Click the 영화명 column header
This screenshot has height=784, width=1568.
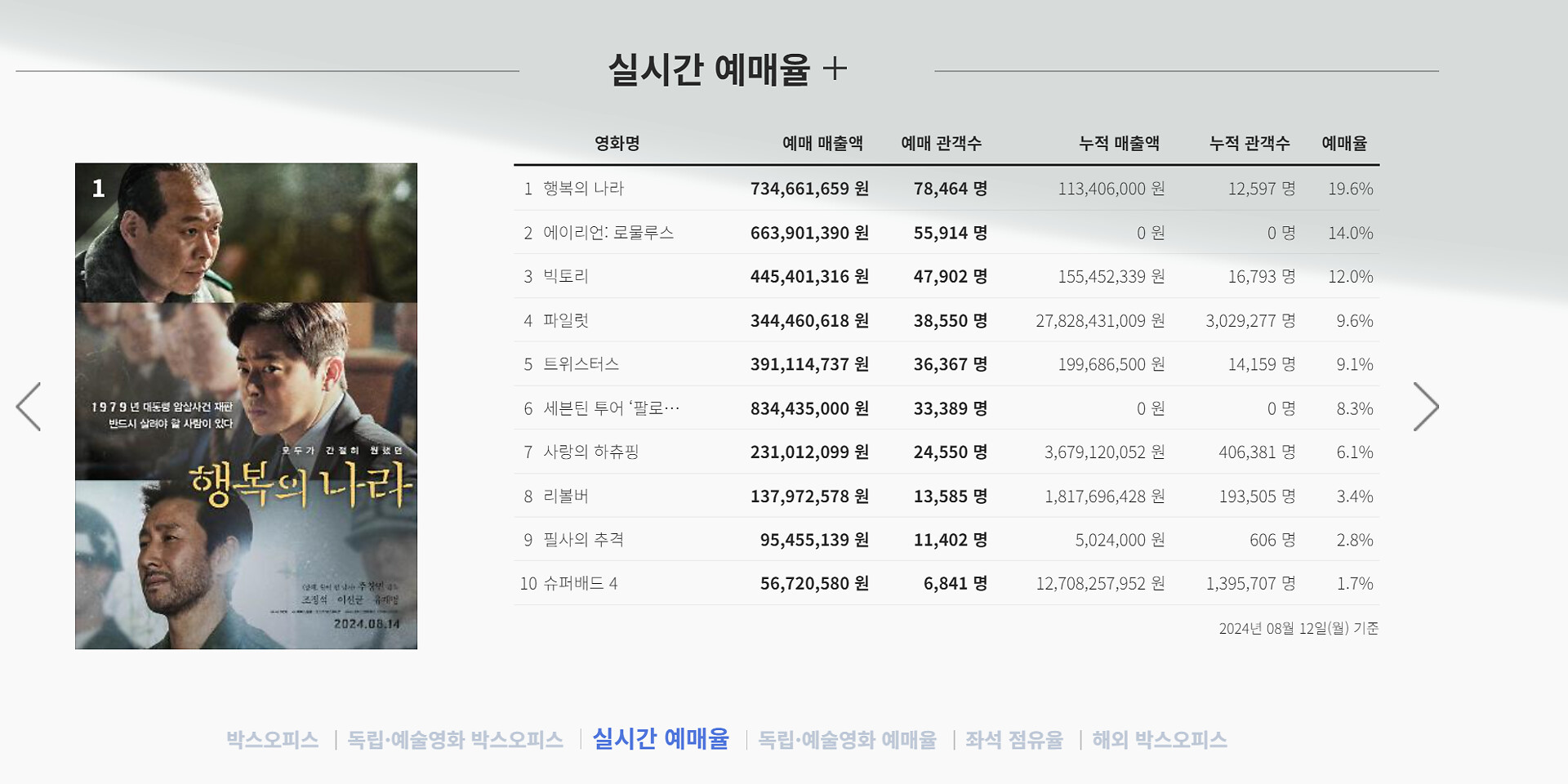pos(617,144)
